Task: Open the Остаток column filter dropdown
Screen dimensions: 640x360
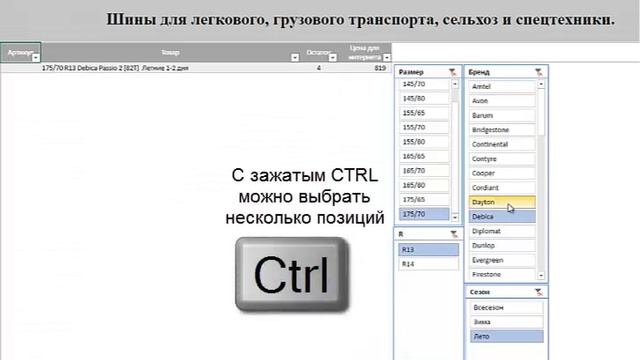Action: 333,58
